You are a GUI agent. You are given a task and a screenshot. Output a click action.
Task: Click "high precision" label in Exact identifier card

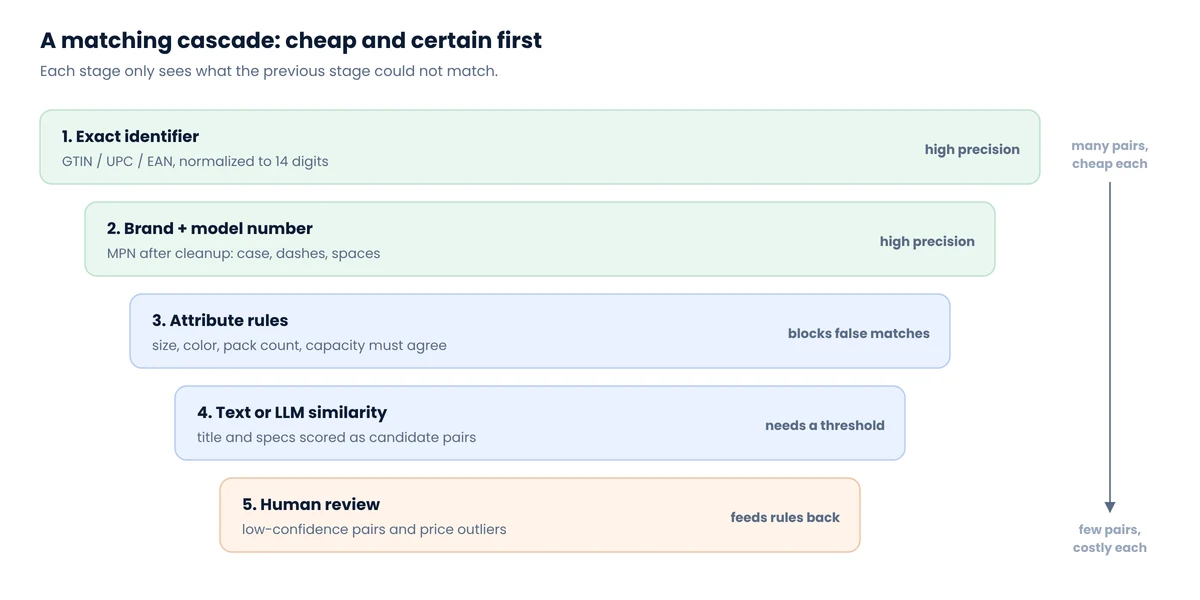coord(972,149)
